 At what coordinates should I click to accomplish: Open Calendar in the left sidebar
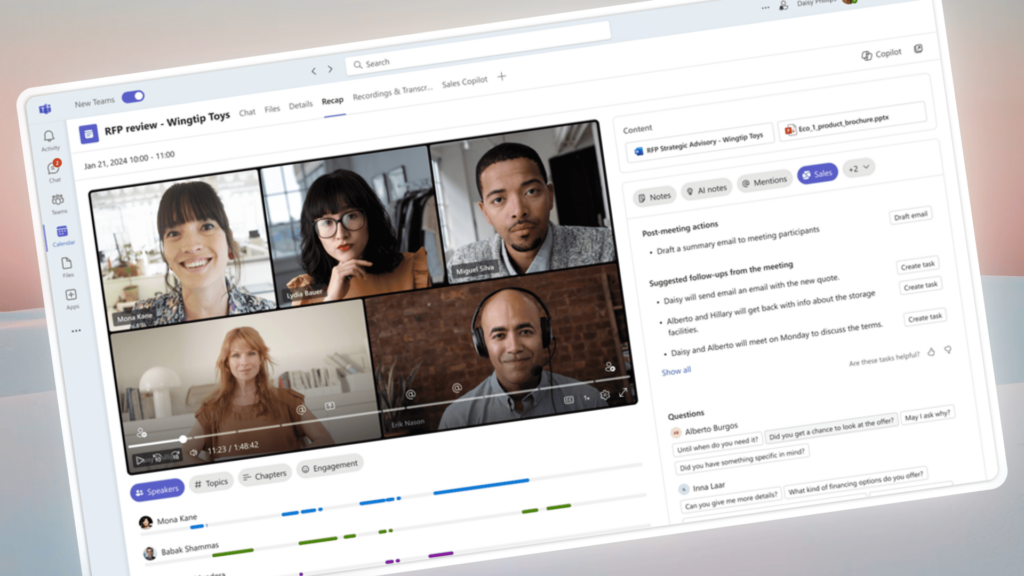(x=63, y=235)
